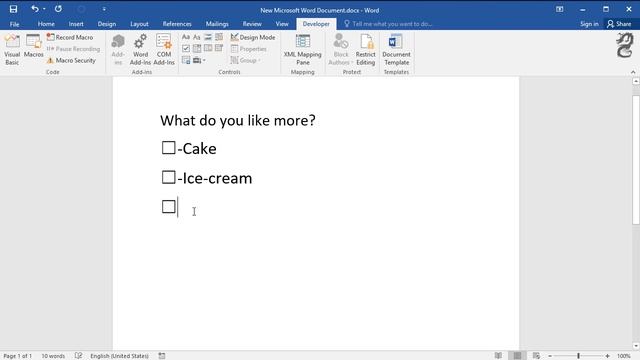This screenshot has width=640, height=360.
Task: Insert Plain Text content control
Action: 197,37
